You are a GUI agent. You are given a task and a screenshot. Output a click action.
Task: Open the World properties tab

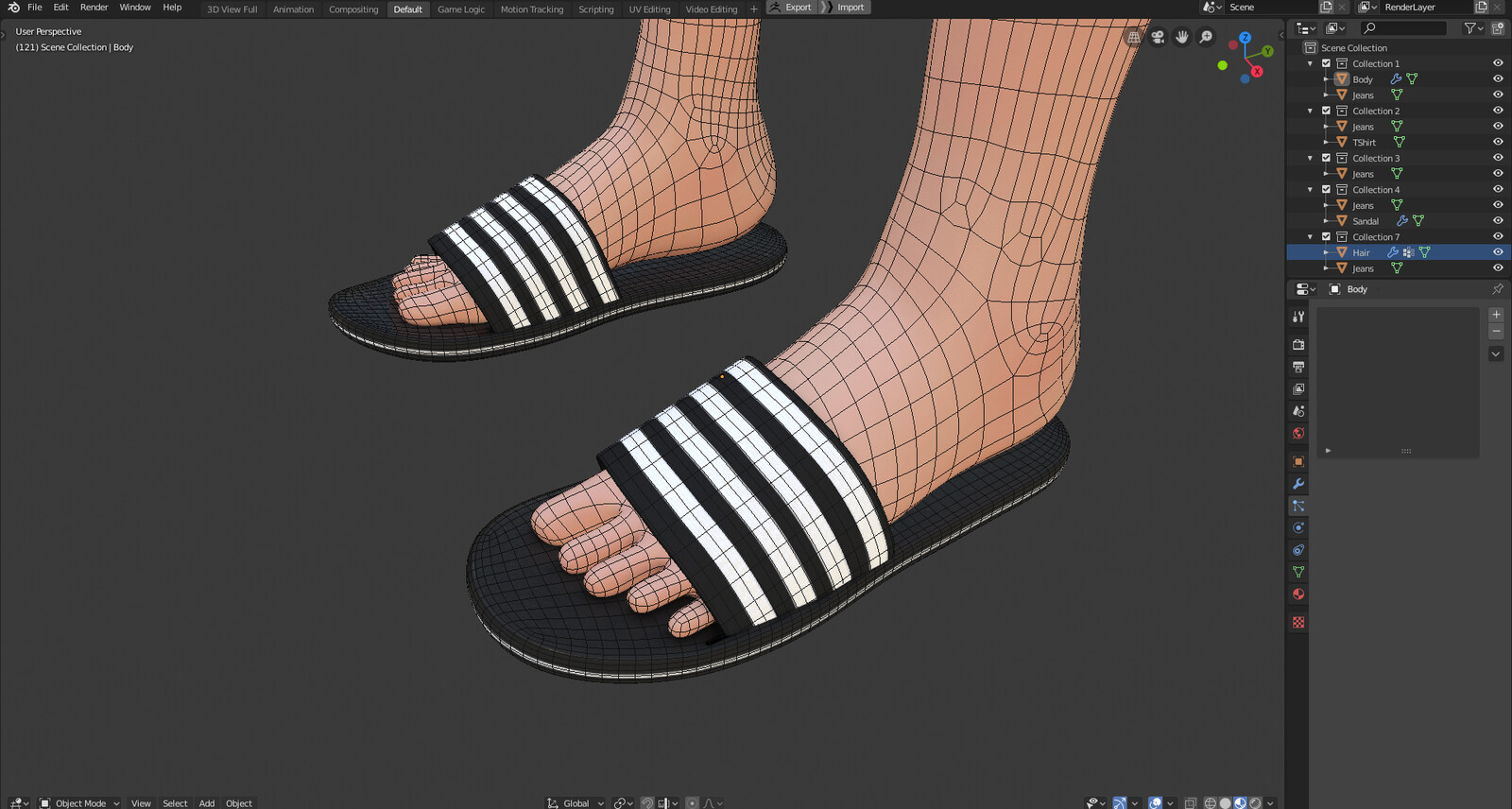[1298, 433]
